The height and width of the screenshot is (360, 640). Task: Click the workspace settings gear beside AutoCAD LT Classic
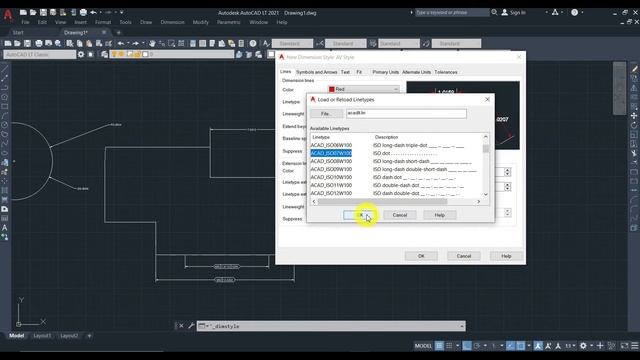coord(81,54)
